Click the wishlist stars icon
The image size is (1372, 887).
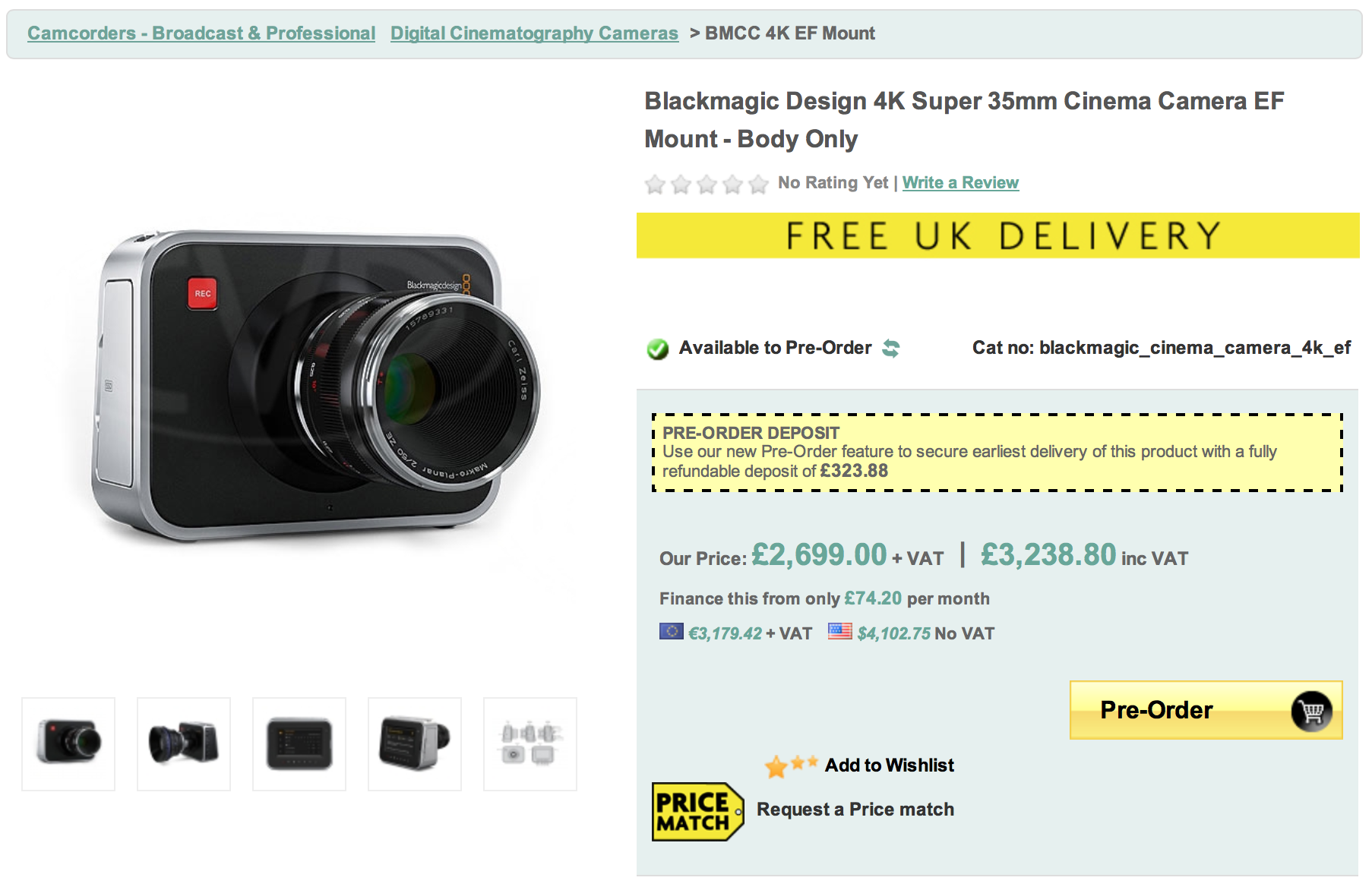pos(790,765)
